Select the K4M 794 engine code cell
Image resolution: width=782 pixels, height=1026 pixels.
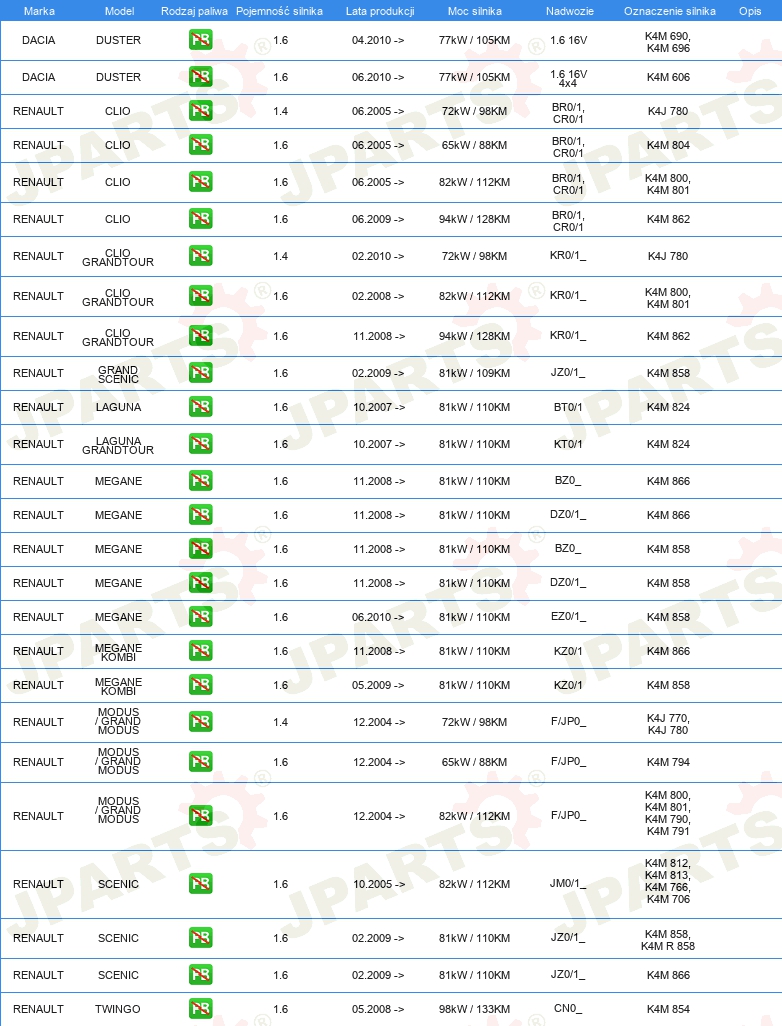click(668, 762)
